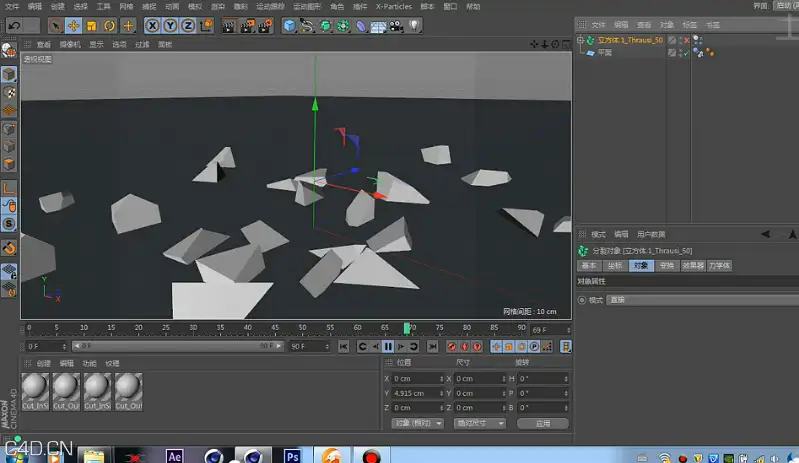Image resolution: width=799 pixels, height=463 pixels.
Task: Open the 文件 menu in main menu bar
Action: point(12,7)
